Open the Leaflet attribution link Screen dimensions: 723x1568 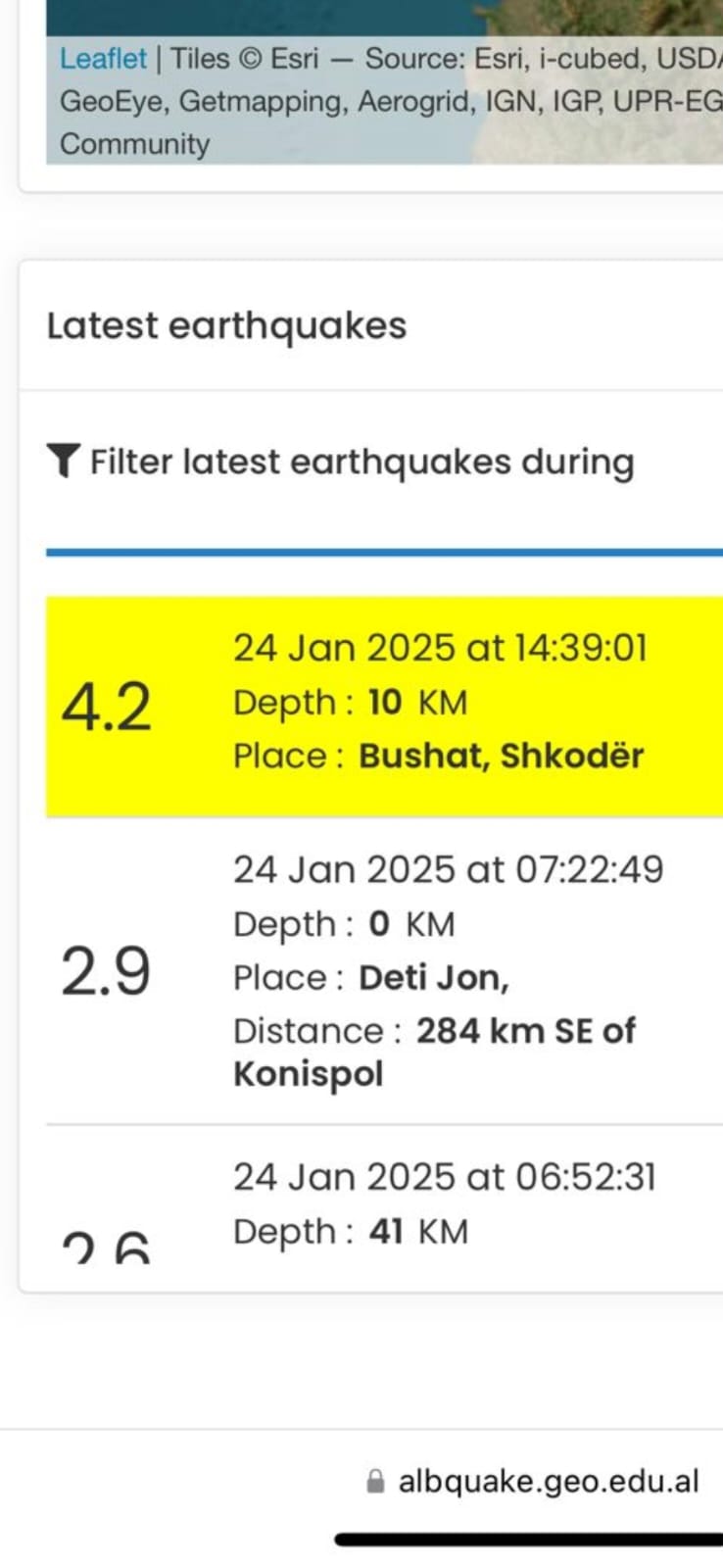click(103, 59)
